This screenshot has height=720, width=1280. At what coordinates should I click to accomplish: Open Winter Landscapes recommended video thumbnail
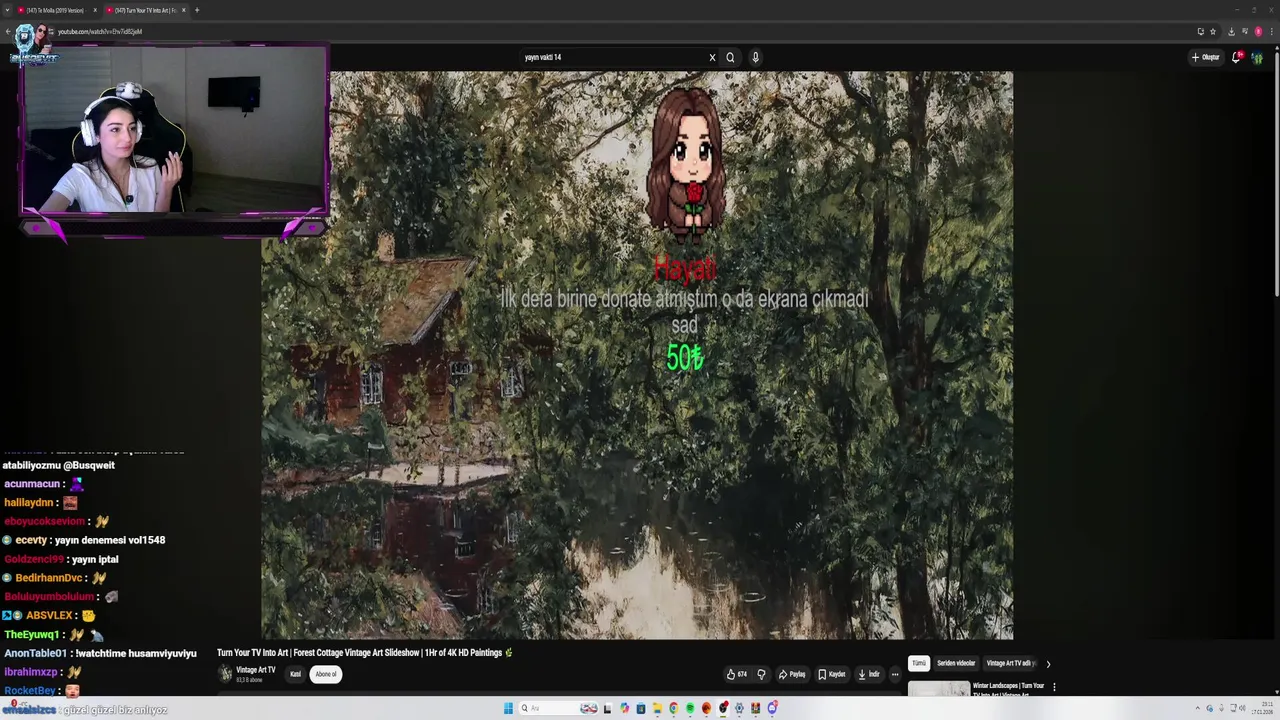point(938,689)
